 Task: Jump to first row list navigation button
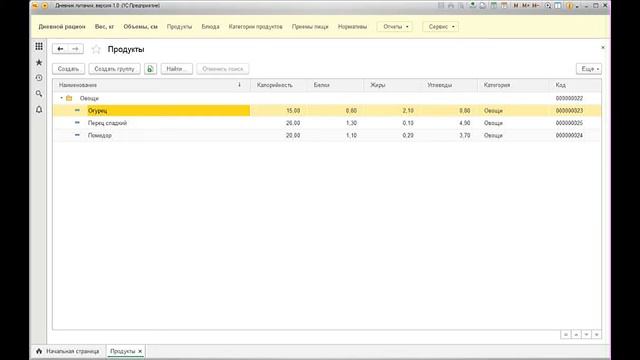pos(566,335)
